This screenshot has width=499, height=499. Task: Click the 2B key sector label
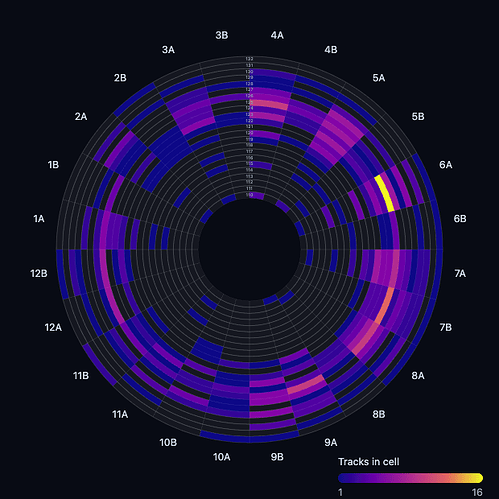[120, 78]
